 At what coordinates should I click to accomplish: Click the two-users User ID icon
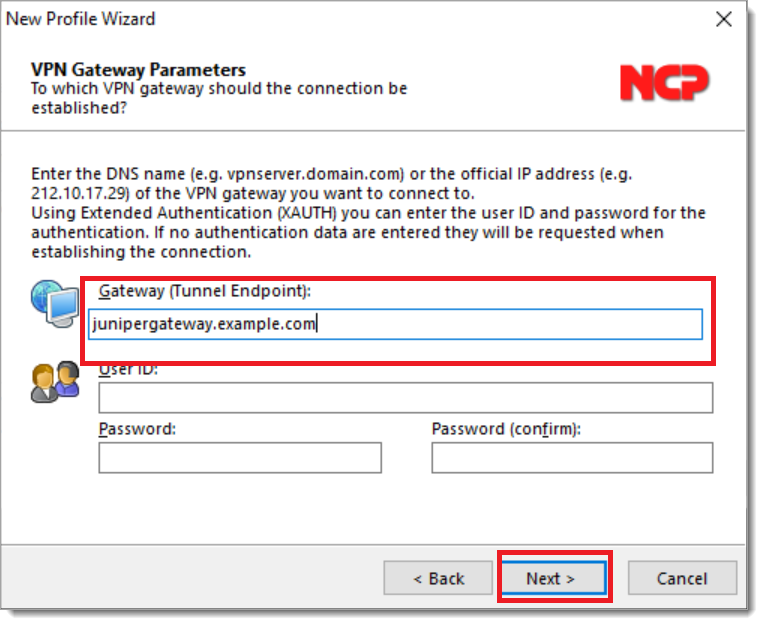click(x=54, y=382)
